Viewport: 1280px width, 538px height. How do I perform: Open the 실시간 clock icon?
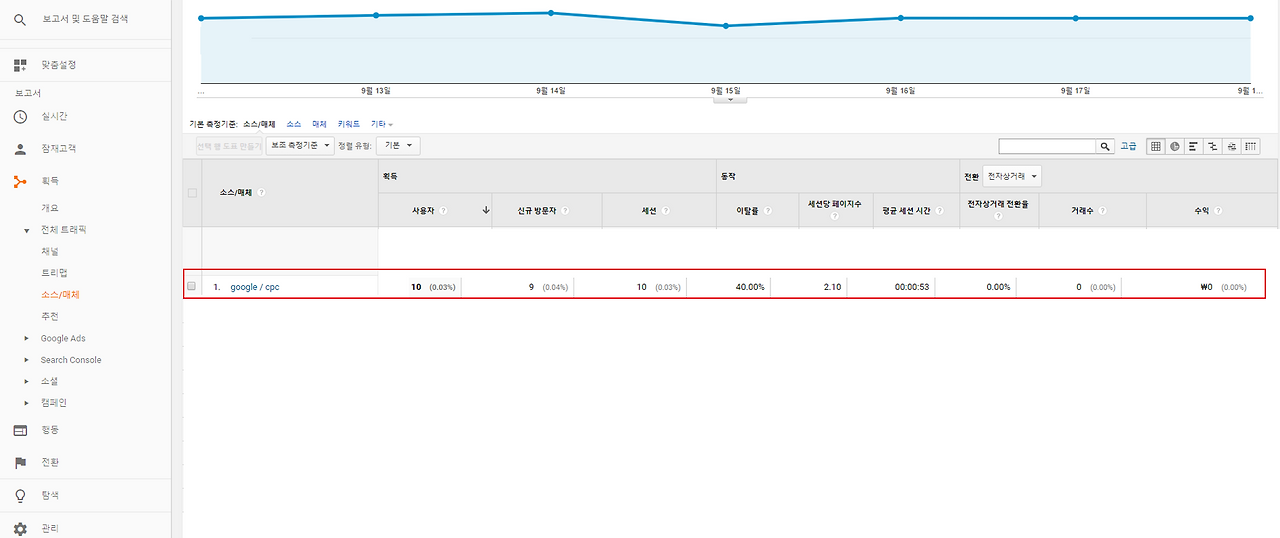(x=20, y=117)
